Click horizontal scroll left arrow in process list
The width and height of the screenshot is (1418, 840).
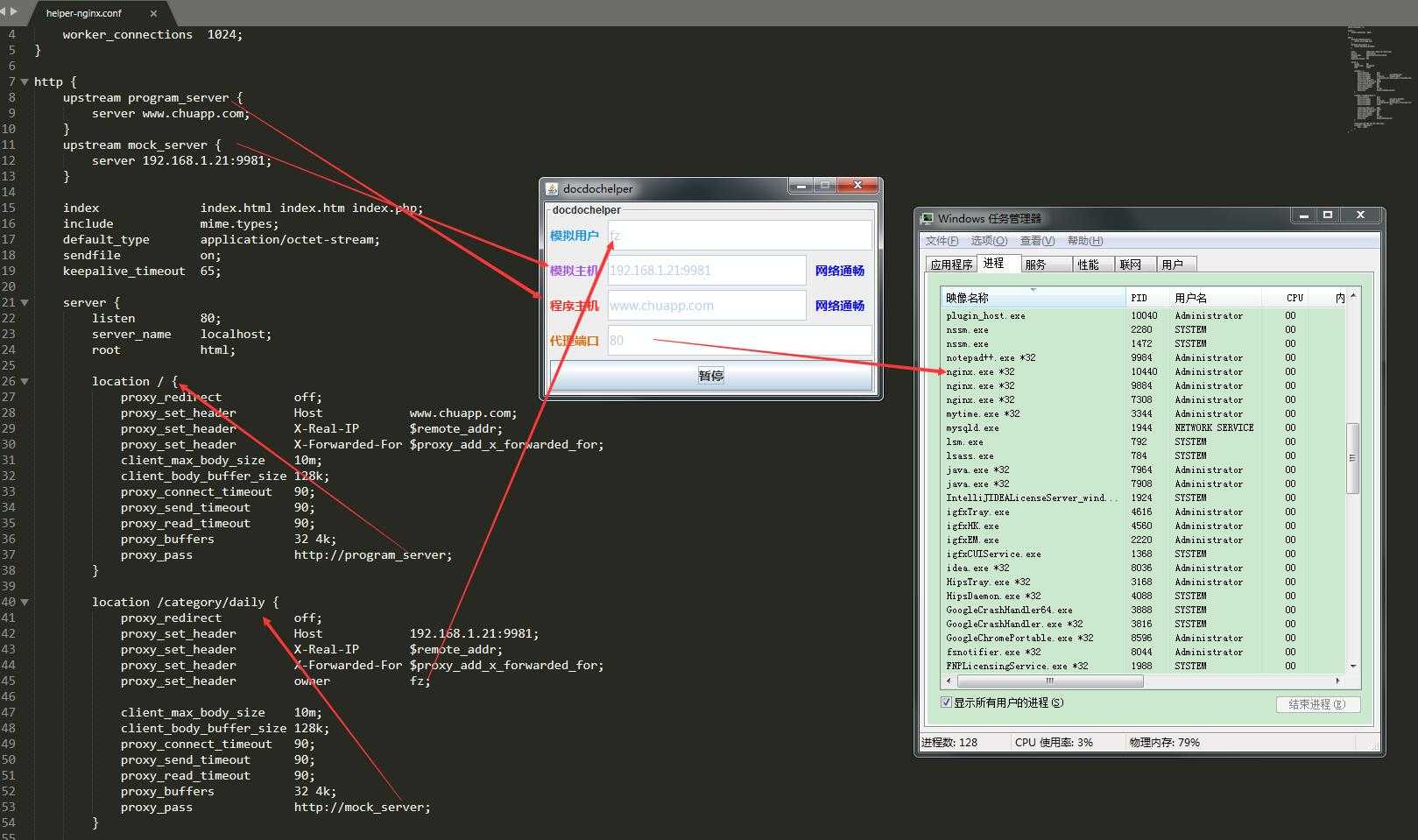(x=949, y=681)
